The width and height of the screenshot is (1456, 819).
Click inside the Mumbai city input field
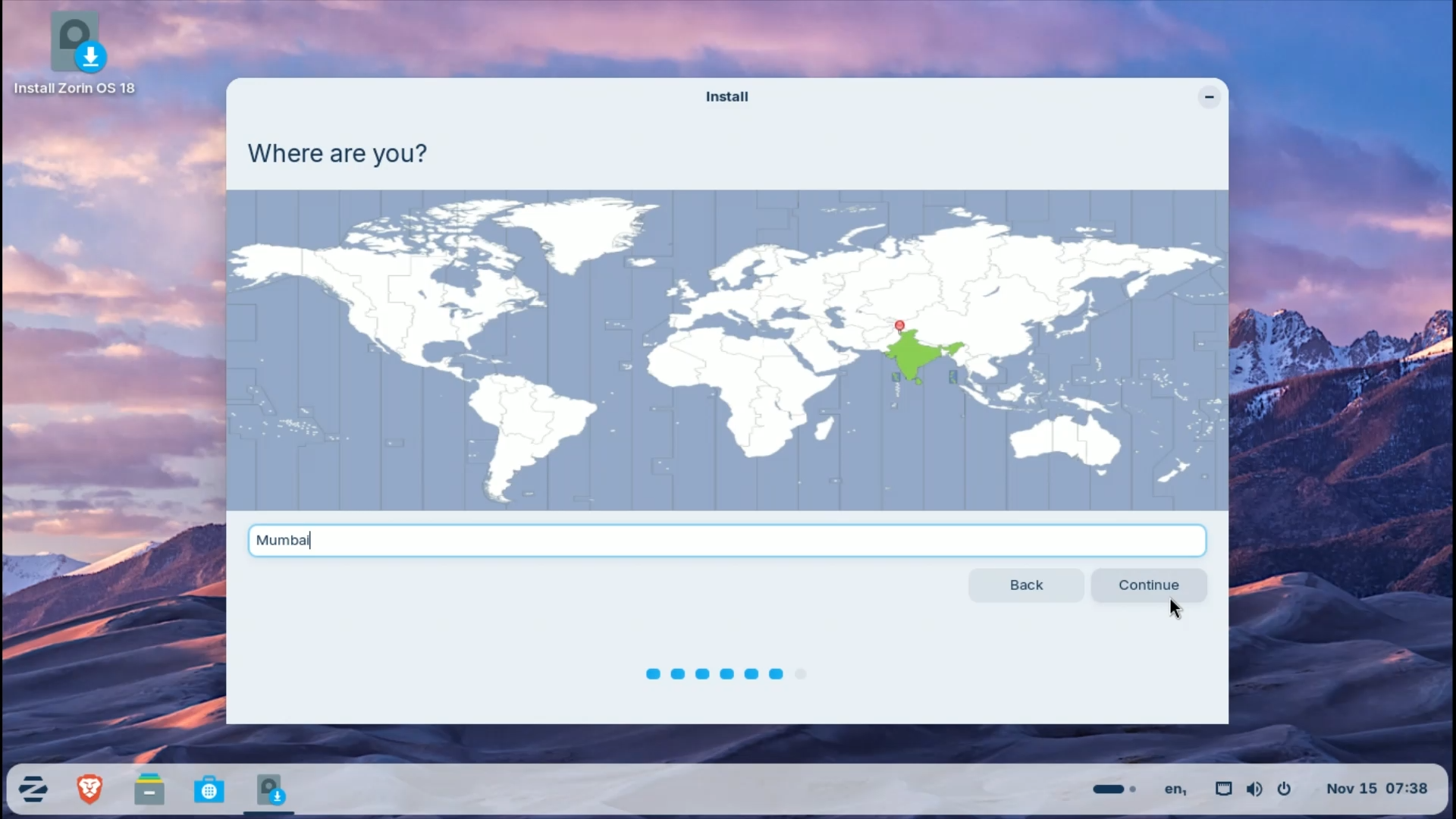coord(726,540)
